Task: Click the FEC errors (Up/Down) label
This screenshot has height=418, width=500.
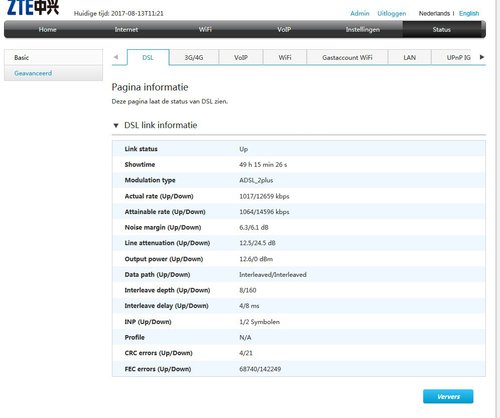Action: click(158, 369)
